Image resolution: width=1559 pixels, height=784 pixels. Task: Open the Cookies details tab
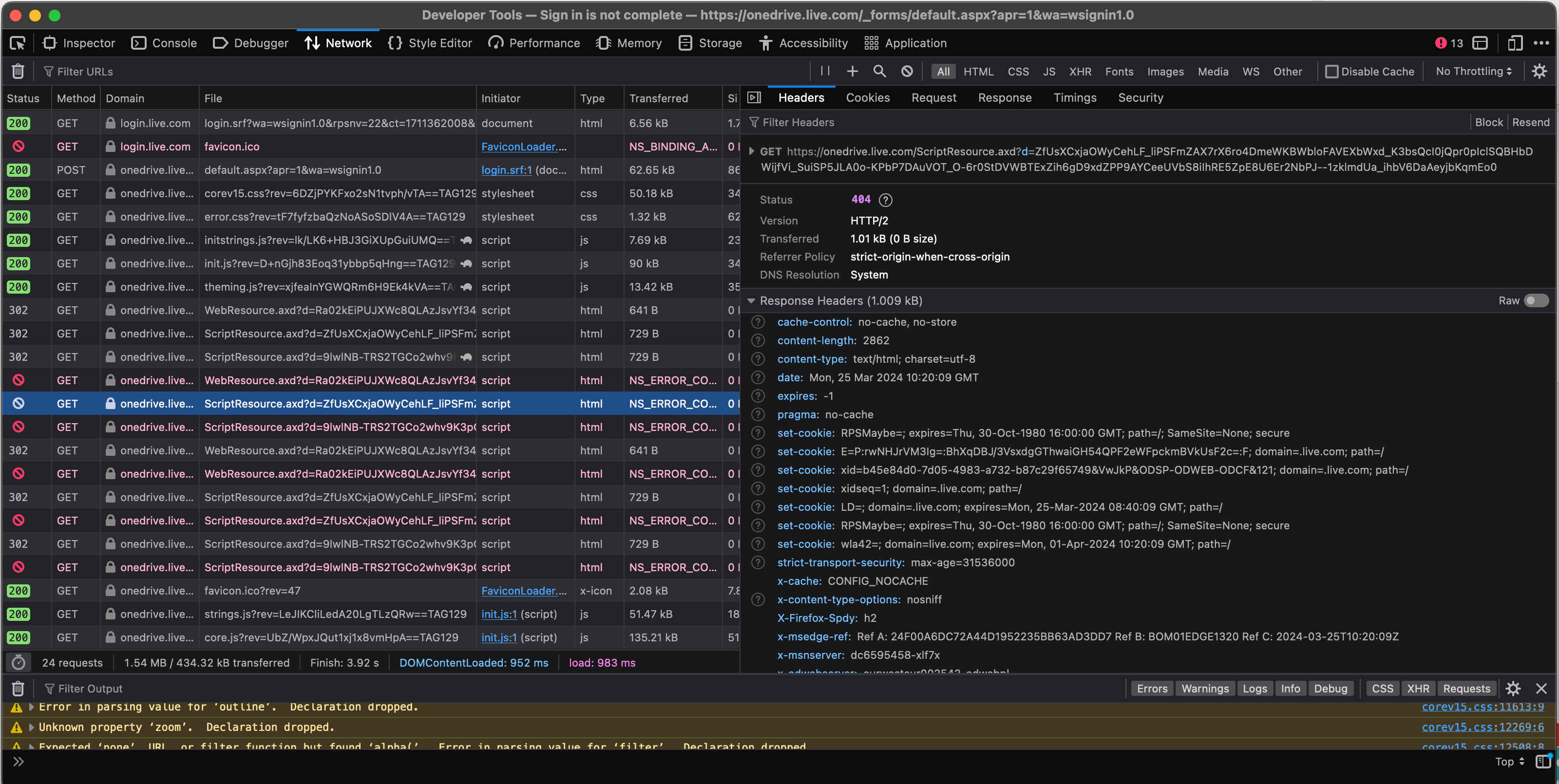(867, 97)
